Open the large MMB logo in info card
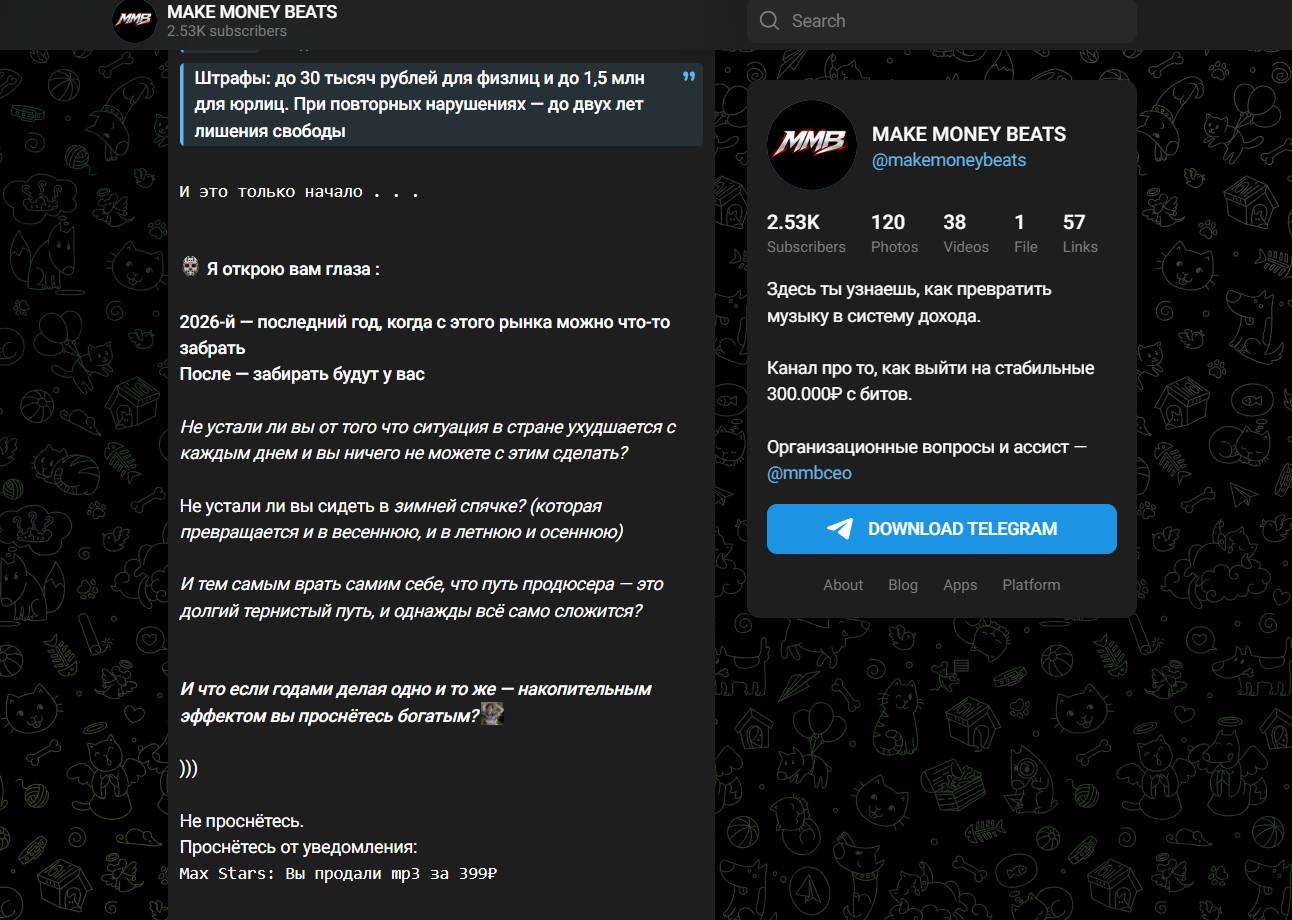The image size is (1292, 920). (812, 145)
